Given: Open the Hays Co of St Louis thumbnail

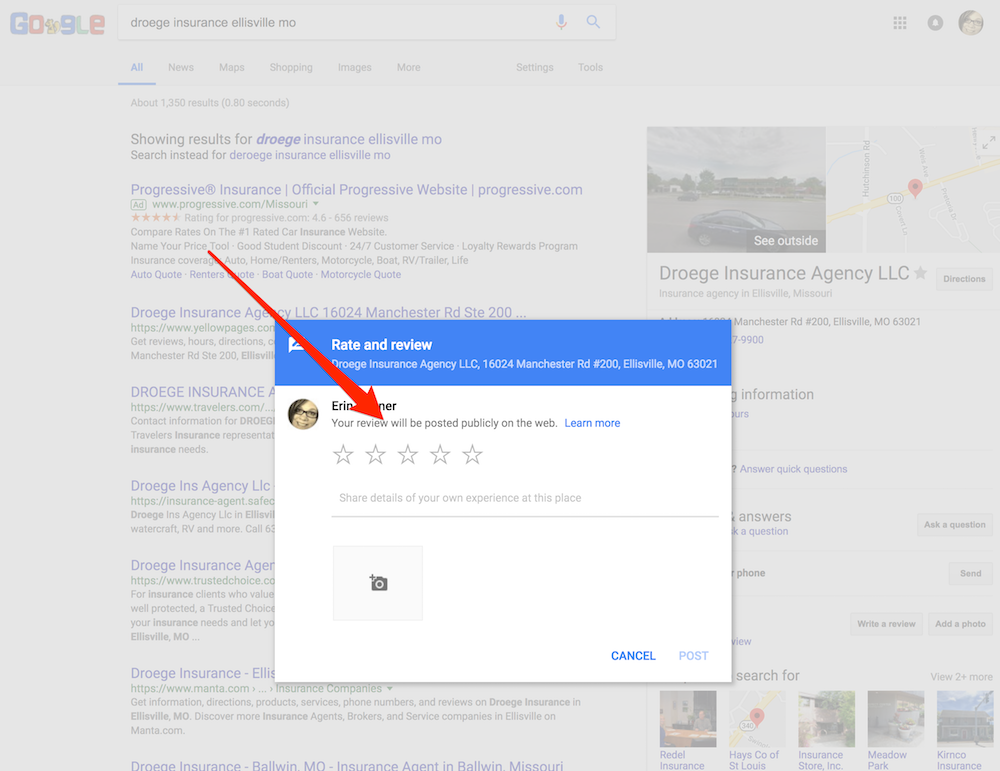Looking at the screenshot, I should (x=757, y=719).
